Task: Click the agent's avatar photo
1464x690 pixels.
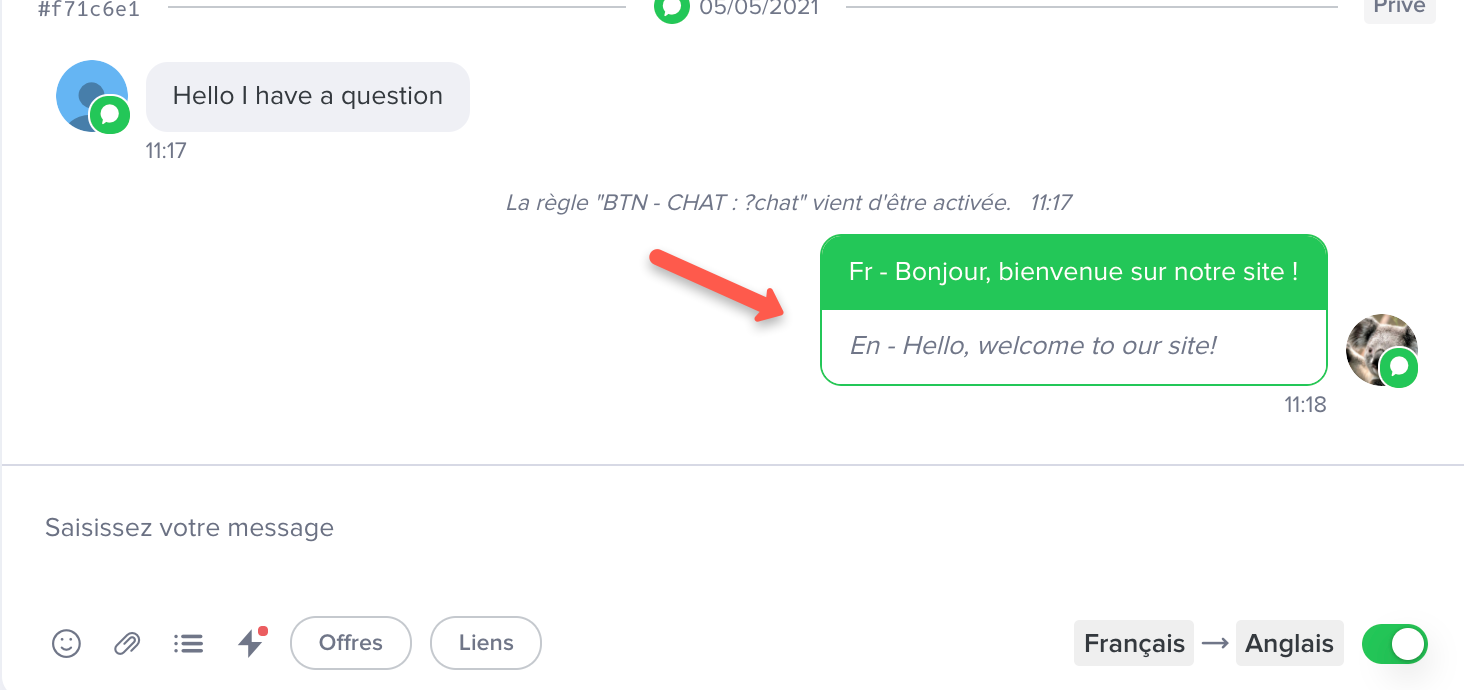Action: click(1378, 345)
